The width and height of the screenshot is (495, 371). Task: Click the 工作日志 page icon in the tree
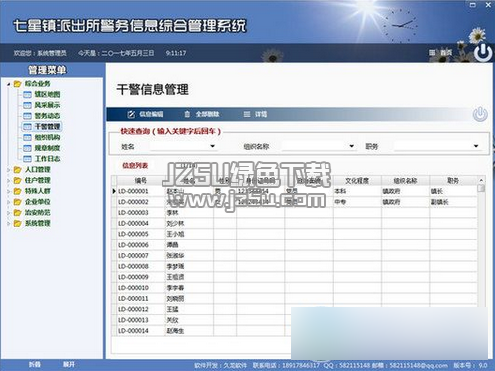point(27,159)
